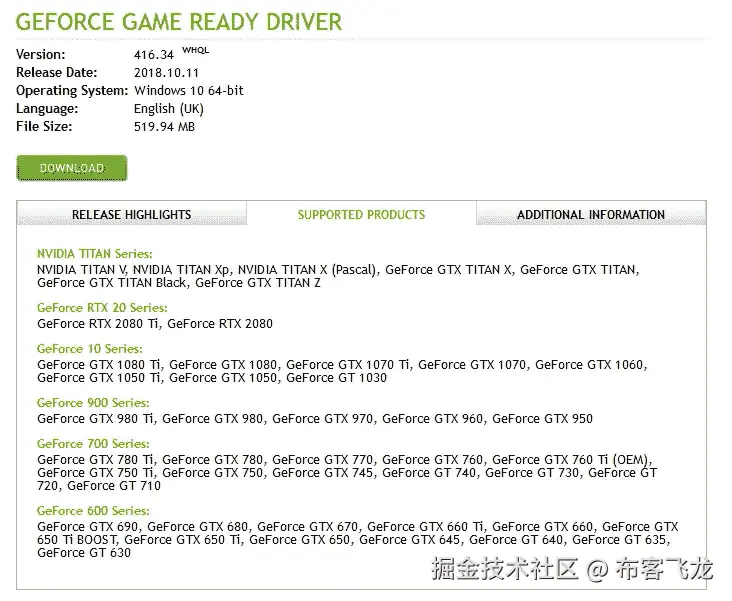The image size is (732, 601).
Task: Click the version number 416.34
Action: click(x=154, y=55)
